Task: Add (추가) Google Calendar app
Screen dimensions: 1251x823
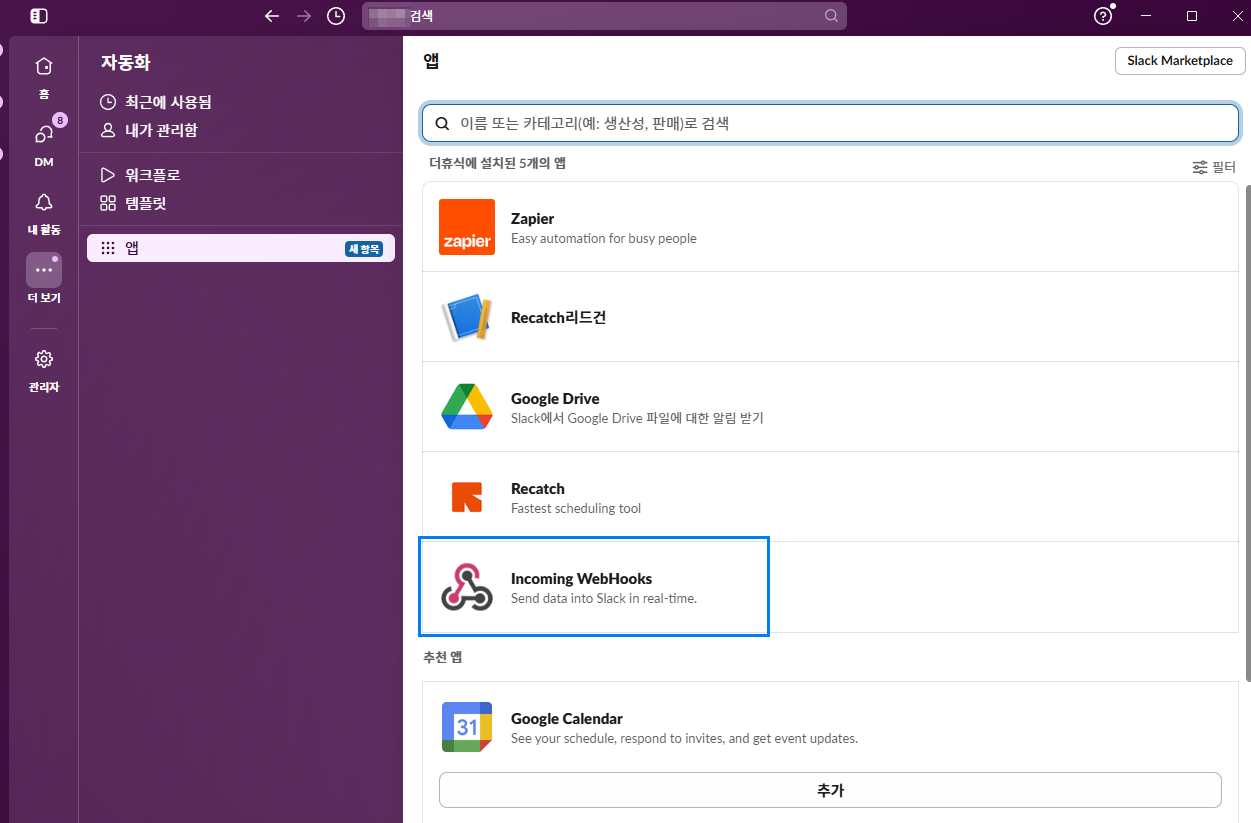Action: point(830,790)
